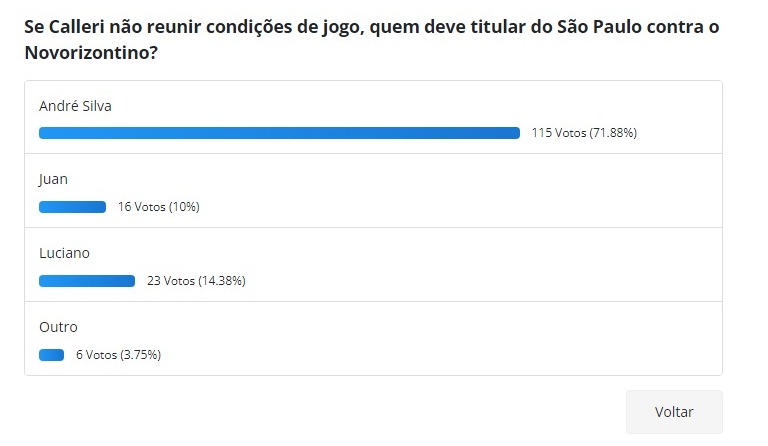Select the Luciano option label

click(64, 253)
